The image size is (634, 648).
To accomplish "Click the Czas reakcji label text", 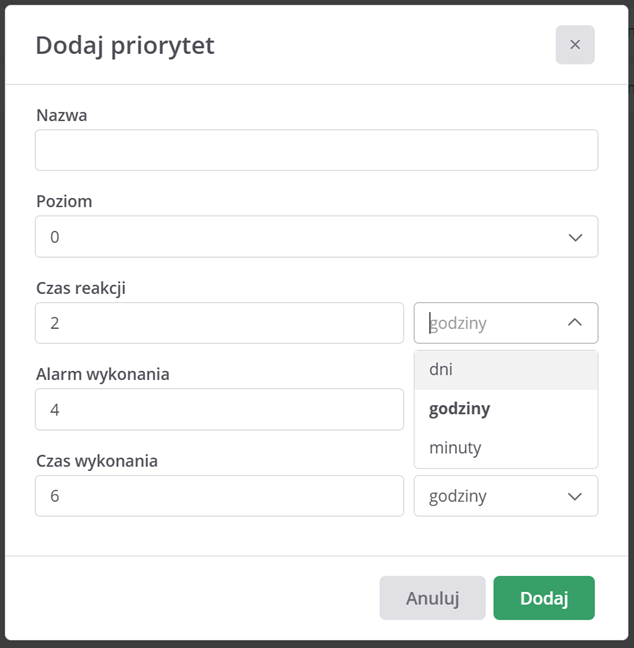I will 81,288.
